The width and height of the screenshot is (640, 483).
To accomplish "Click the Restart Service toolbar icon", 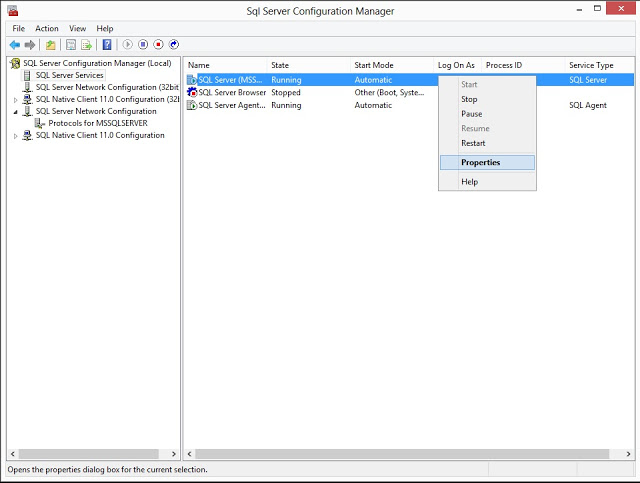I will click(x=174, y=44).
